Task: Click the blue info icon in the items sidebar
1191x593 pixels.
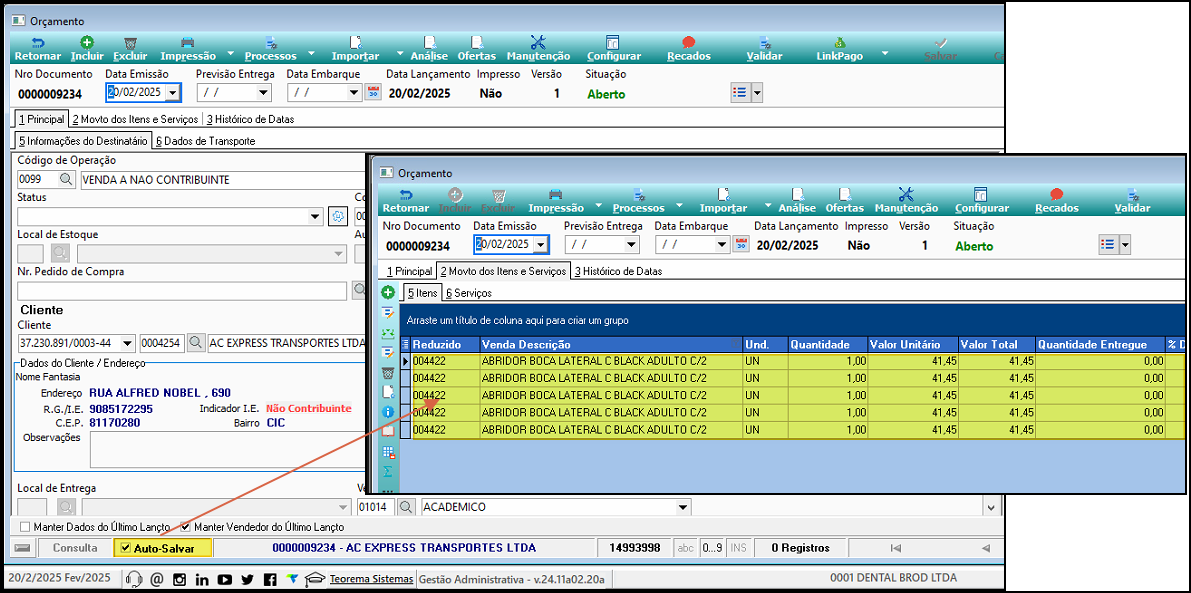Action: [388, 411]
